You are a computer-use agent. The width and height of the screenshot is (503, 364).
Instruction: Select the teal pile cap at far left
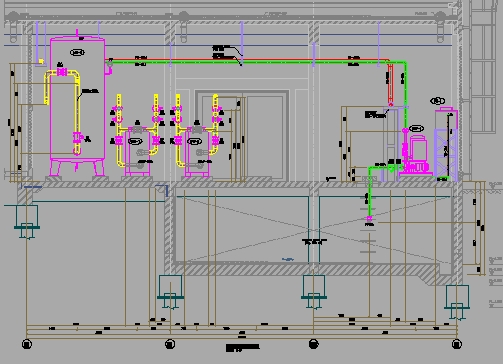coord(27,222)
